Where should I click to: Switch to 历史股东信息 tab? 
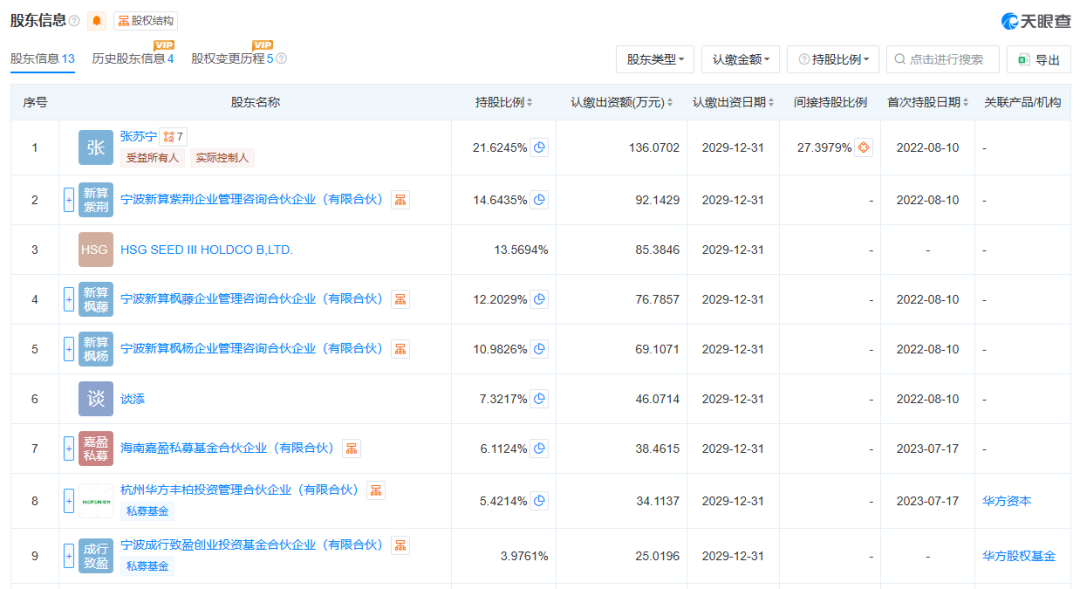pos(132,59)
